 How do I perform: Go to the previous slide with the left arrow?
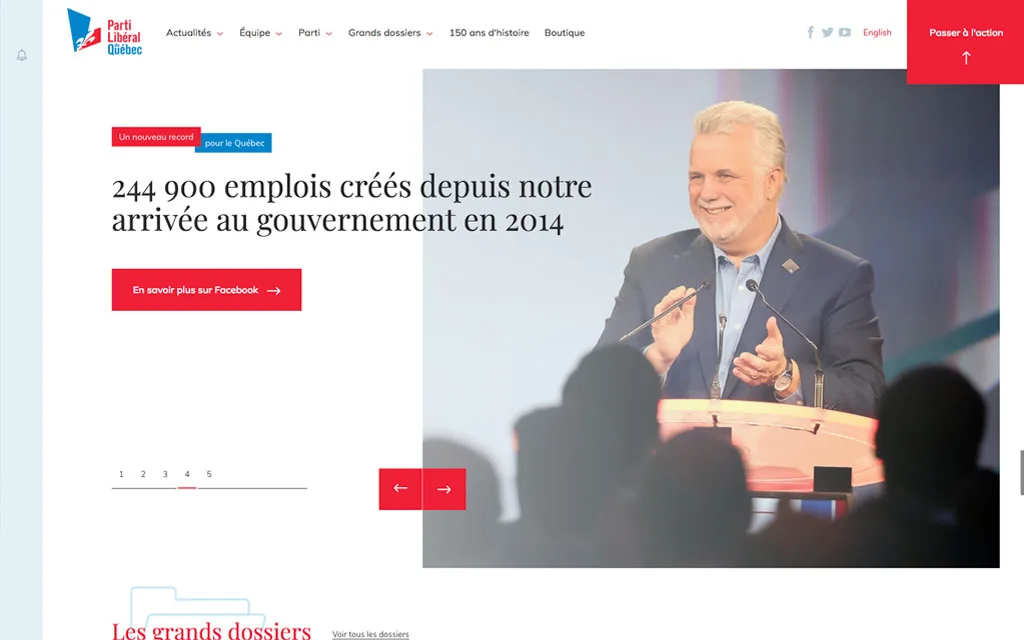click(x=400, y=488)
